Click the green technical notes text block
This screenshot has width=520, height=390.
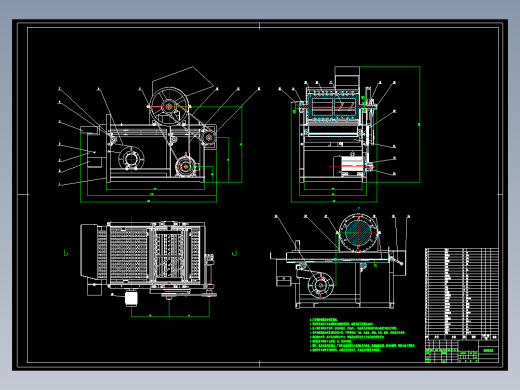[362, 335]
